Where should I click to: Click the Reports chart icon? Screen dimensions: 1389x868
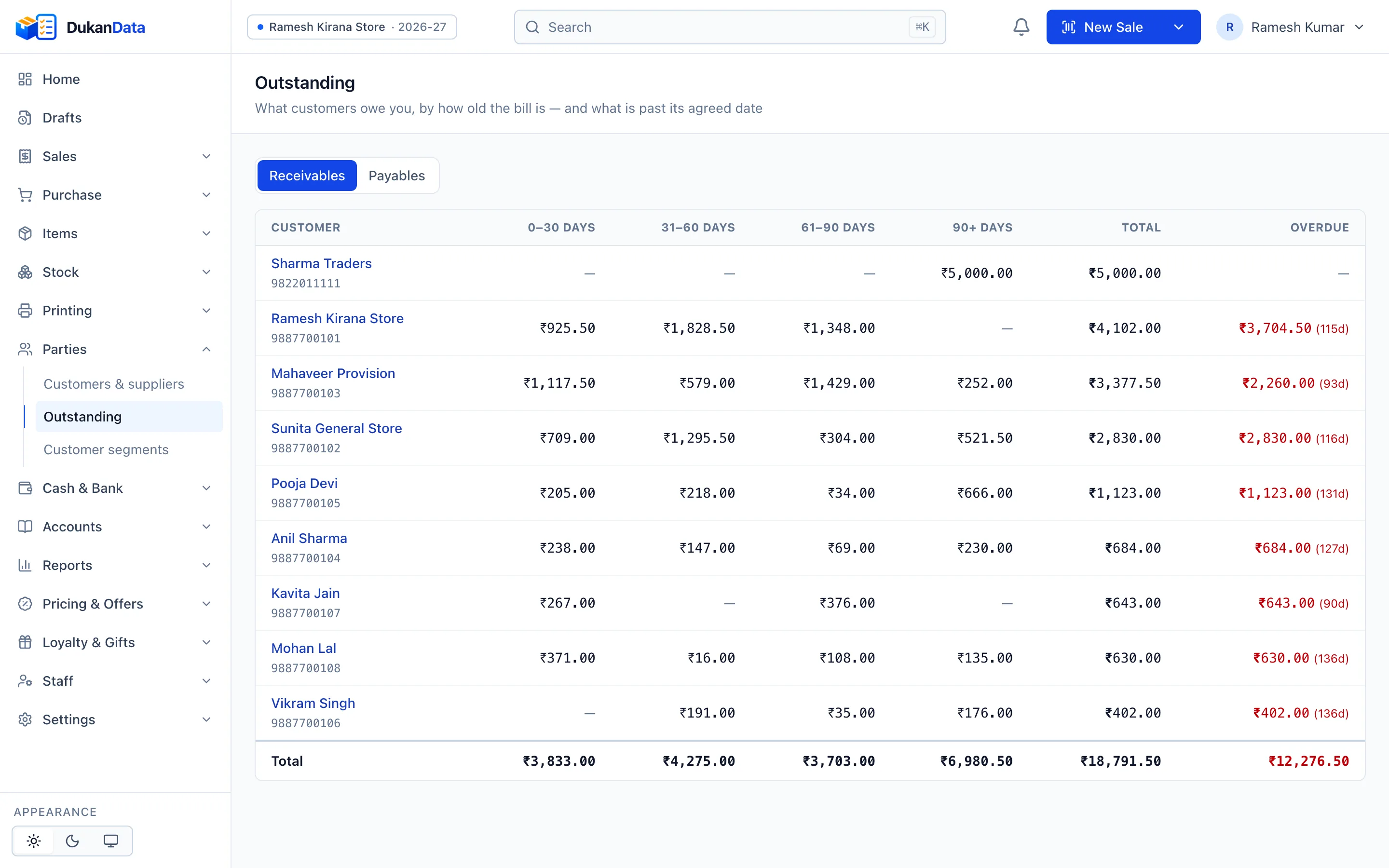pyautogui.click(x=25, y=565)
